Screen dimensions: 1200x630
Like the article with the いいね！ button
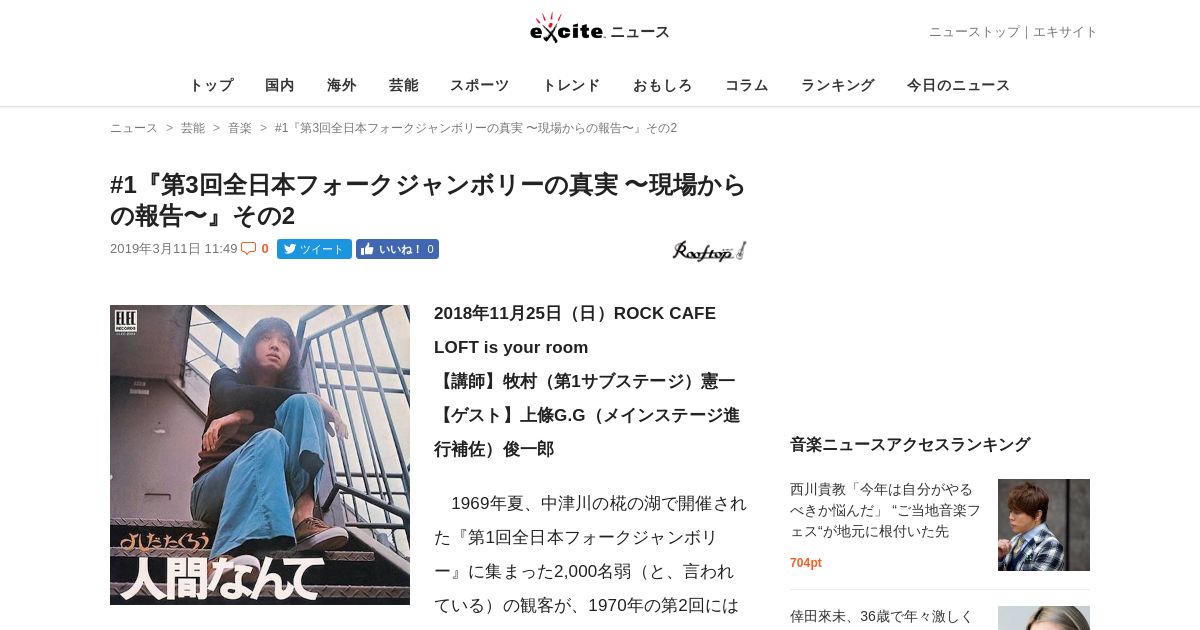coord(397,249)
